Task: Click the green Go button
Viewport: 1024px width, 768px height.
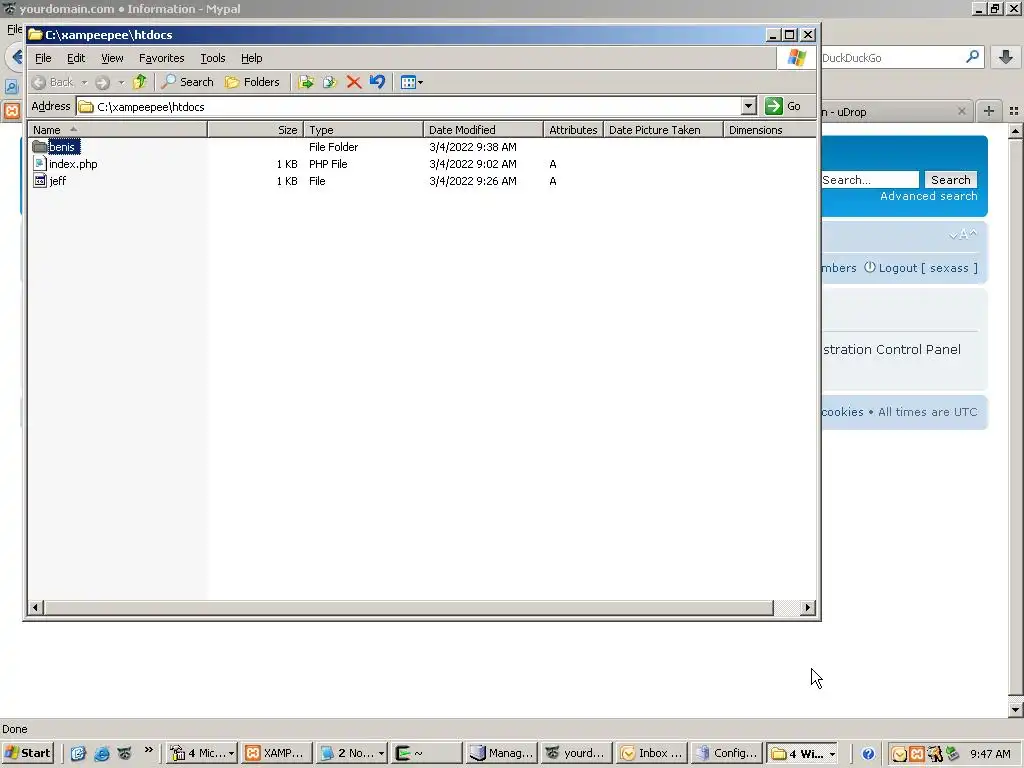Action: coord(784,106)
